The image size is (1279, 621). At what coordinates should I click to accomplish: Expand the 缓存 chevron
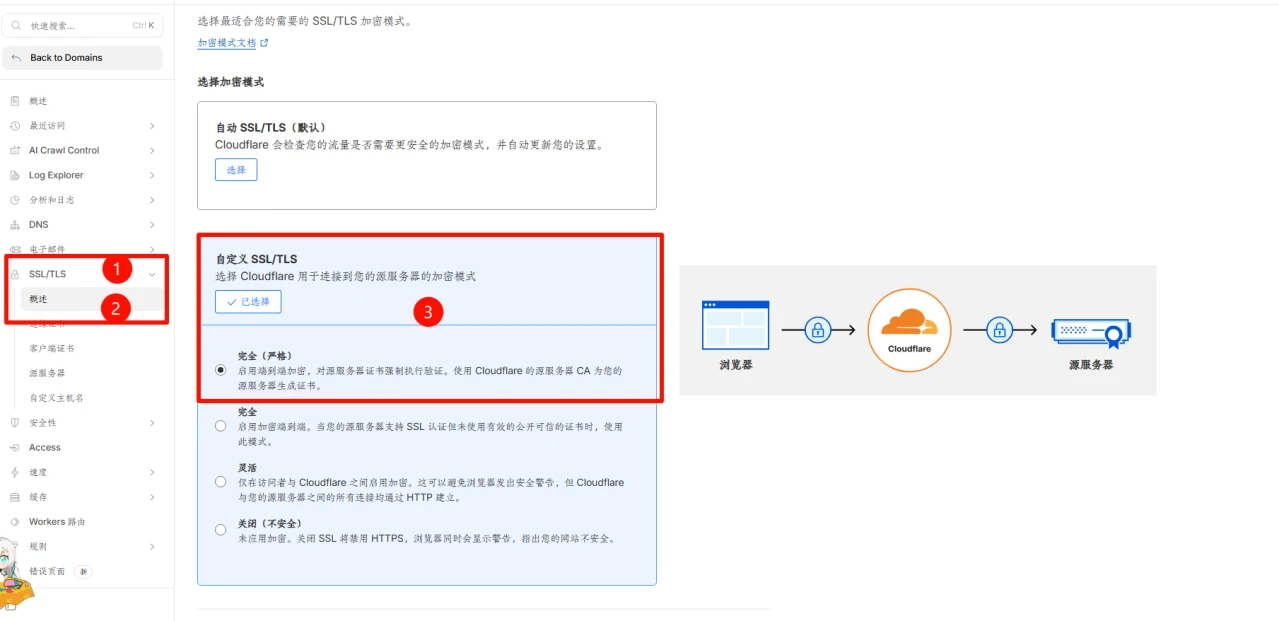tap(152, 497)
